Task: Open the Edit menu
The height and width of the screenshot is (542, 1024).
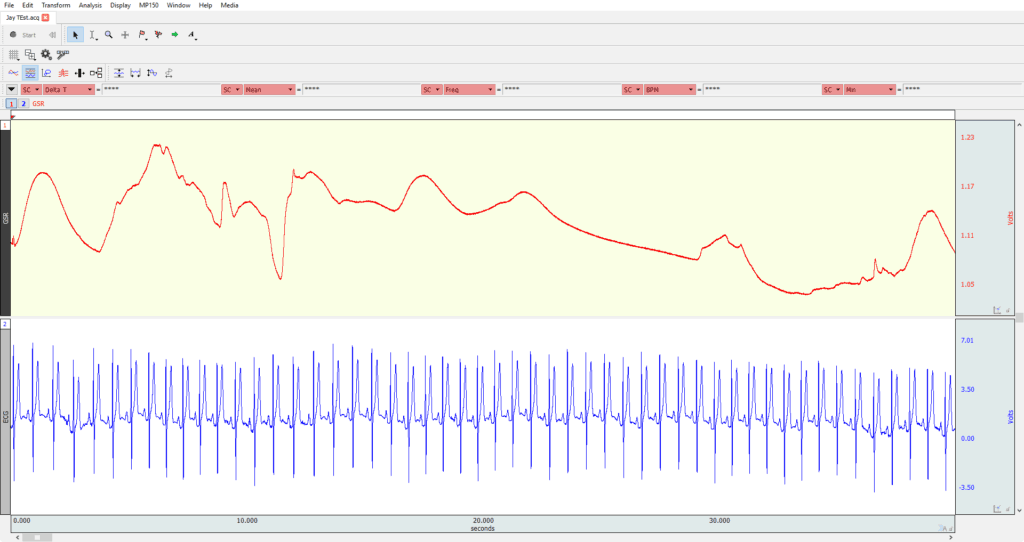Action: point(27,5)
